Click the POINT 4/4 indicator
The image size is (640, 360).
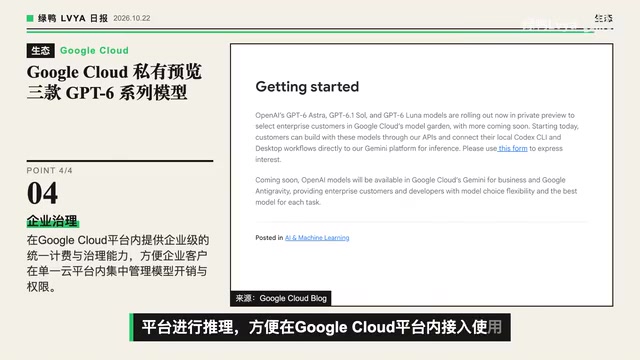click(x=49, y=171)
